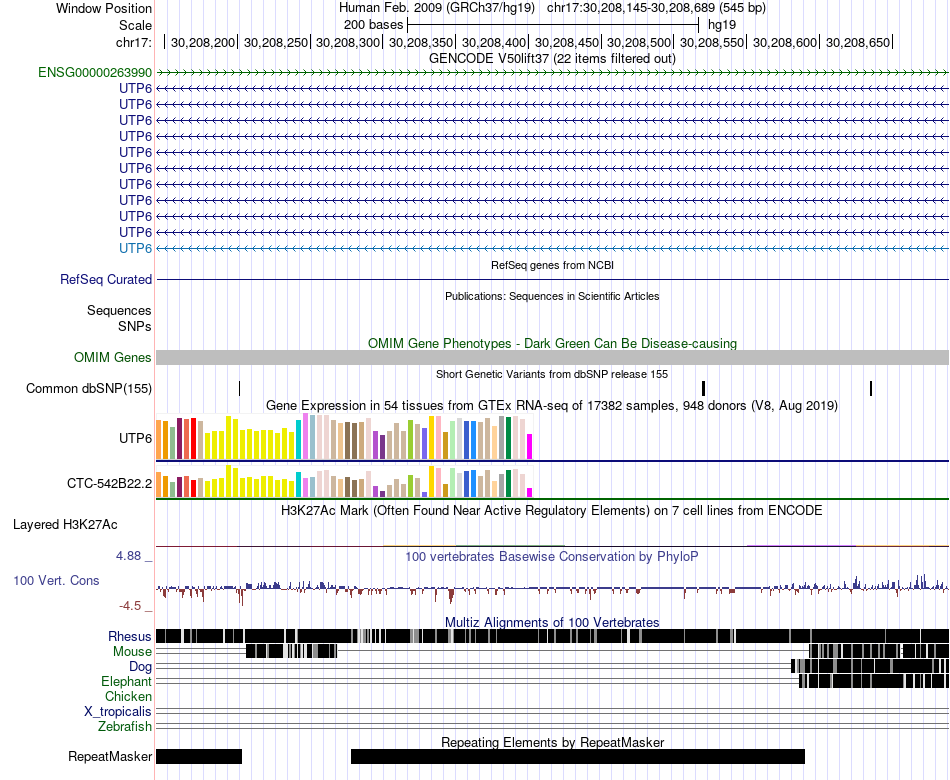This screenshot has width=950, height=780.
Task: Select the short first RepeatMasker block
Action: coord(199,756)
